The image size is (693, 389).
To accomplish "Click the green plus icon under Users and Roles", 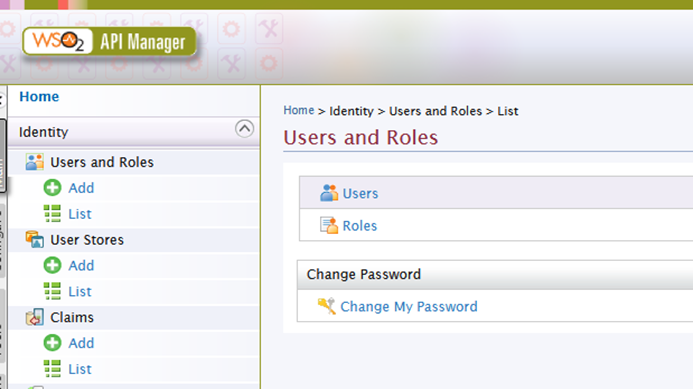I will (53, 188).
